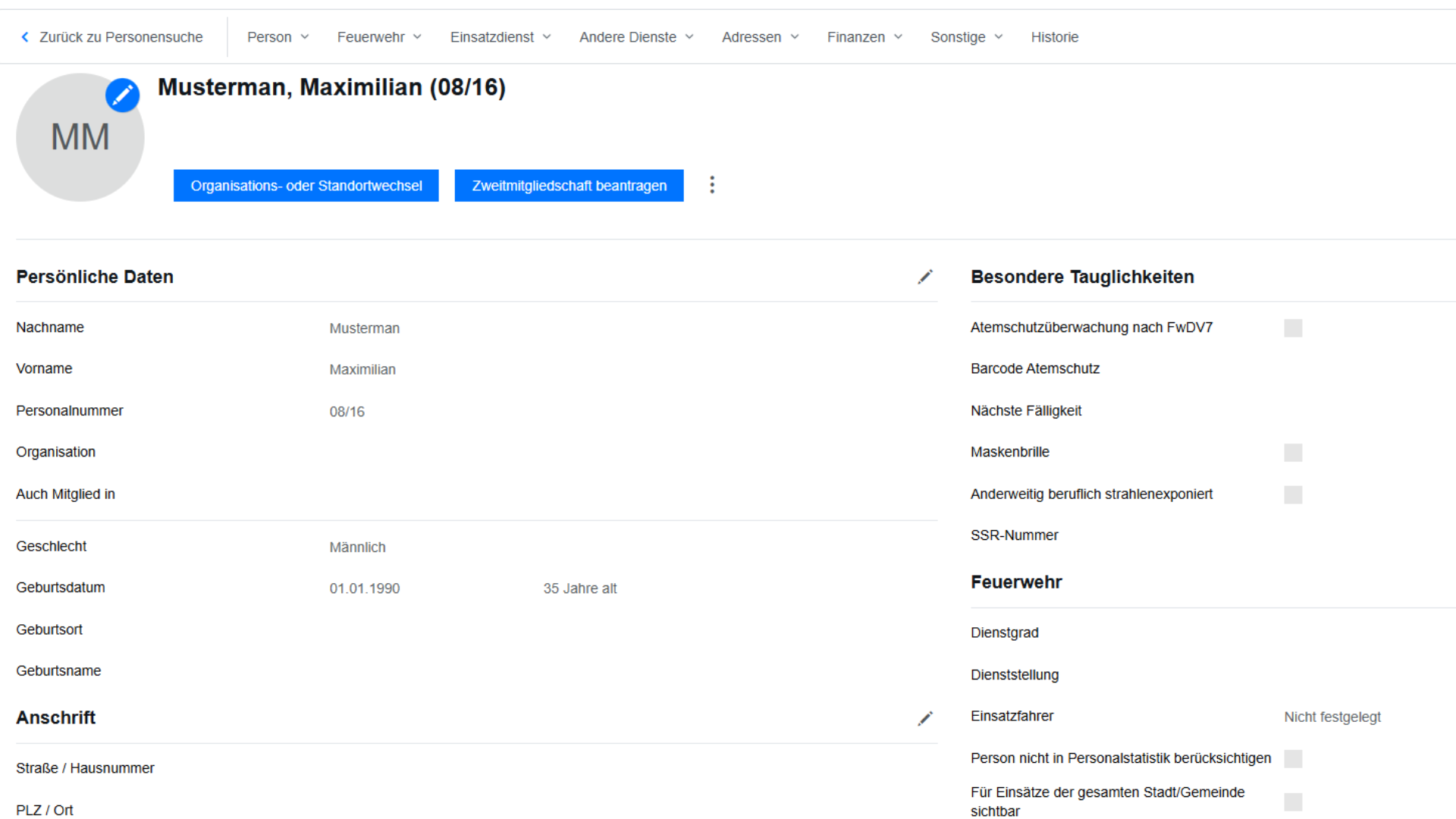
Task: Click the blue edit pencil on avatar
Action: tap(122, 96)
